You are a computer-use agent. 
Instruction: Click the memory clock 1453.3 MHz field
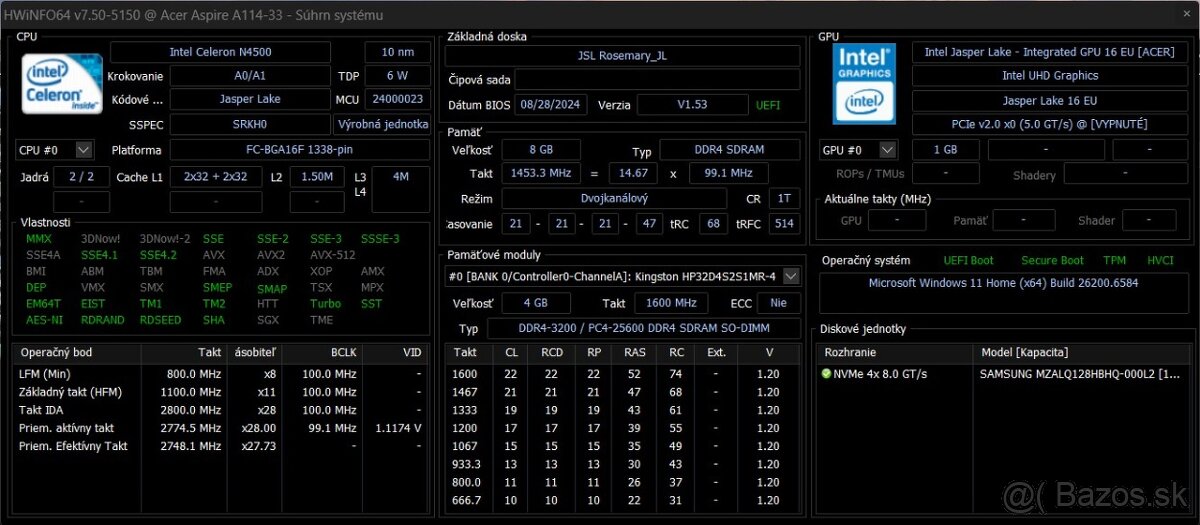pos(540,173)
